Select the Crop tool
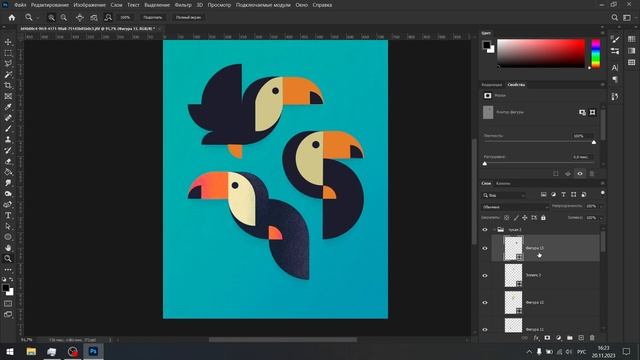 click(x=8, y=85)
